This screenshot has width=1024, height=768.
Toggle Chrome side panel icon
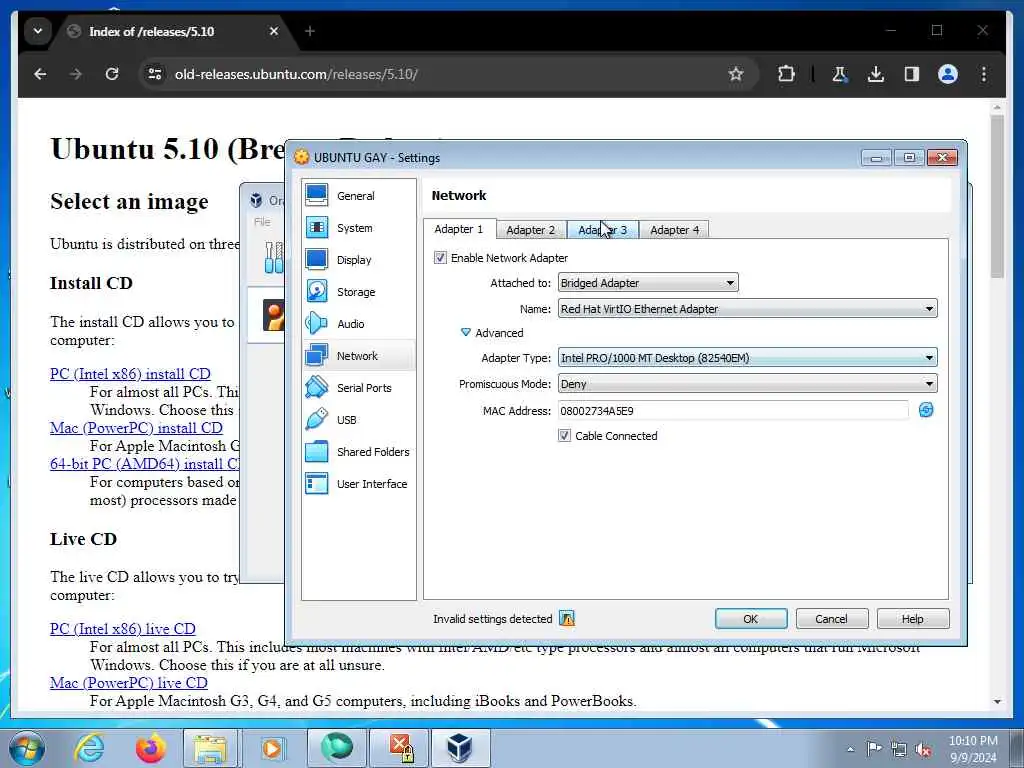912,74
